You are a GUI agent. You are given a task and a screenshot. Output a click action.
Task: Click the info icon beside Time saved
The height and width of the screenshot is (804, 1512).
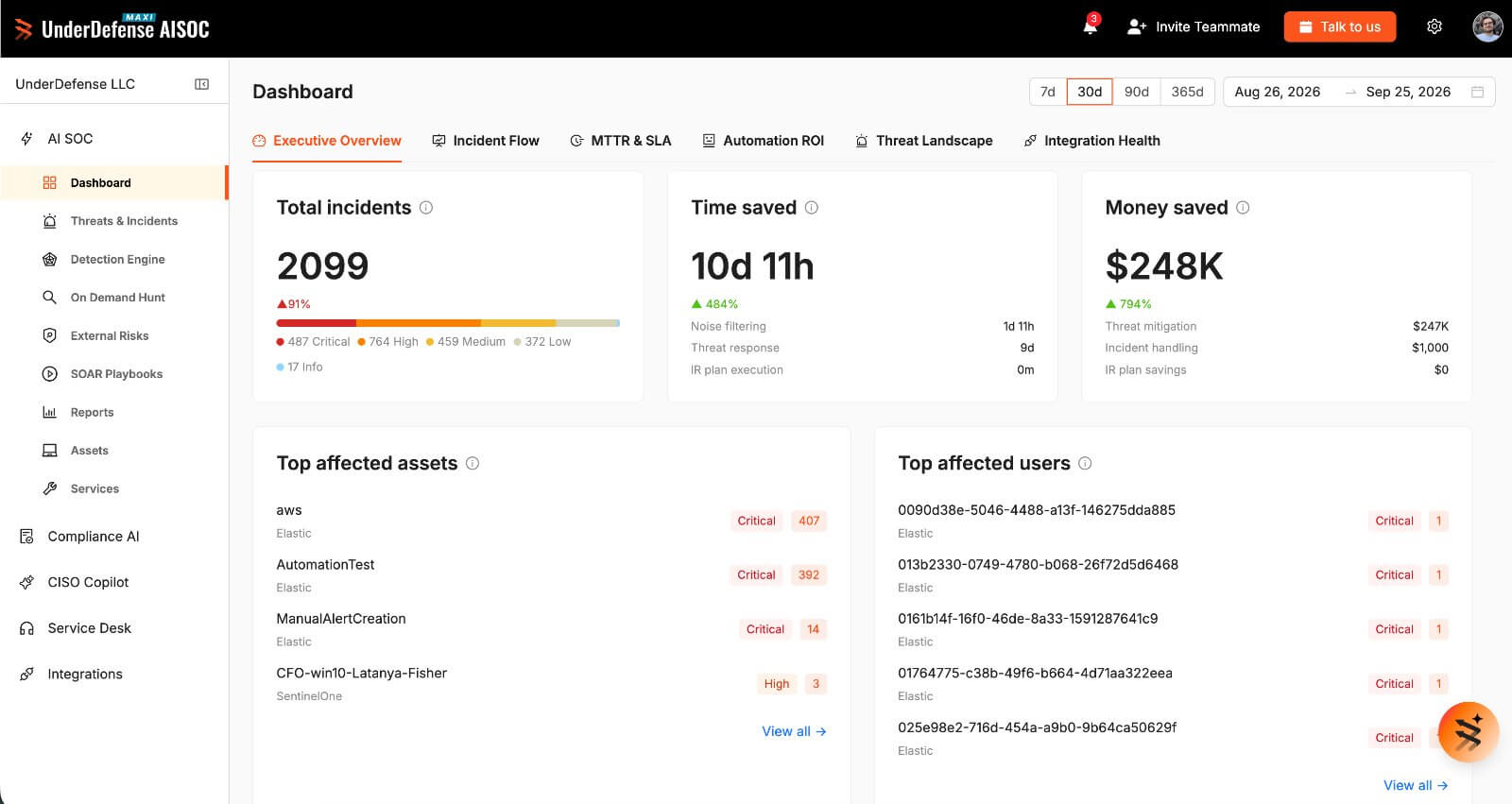tap(812, 208)
